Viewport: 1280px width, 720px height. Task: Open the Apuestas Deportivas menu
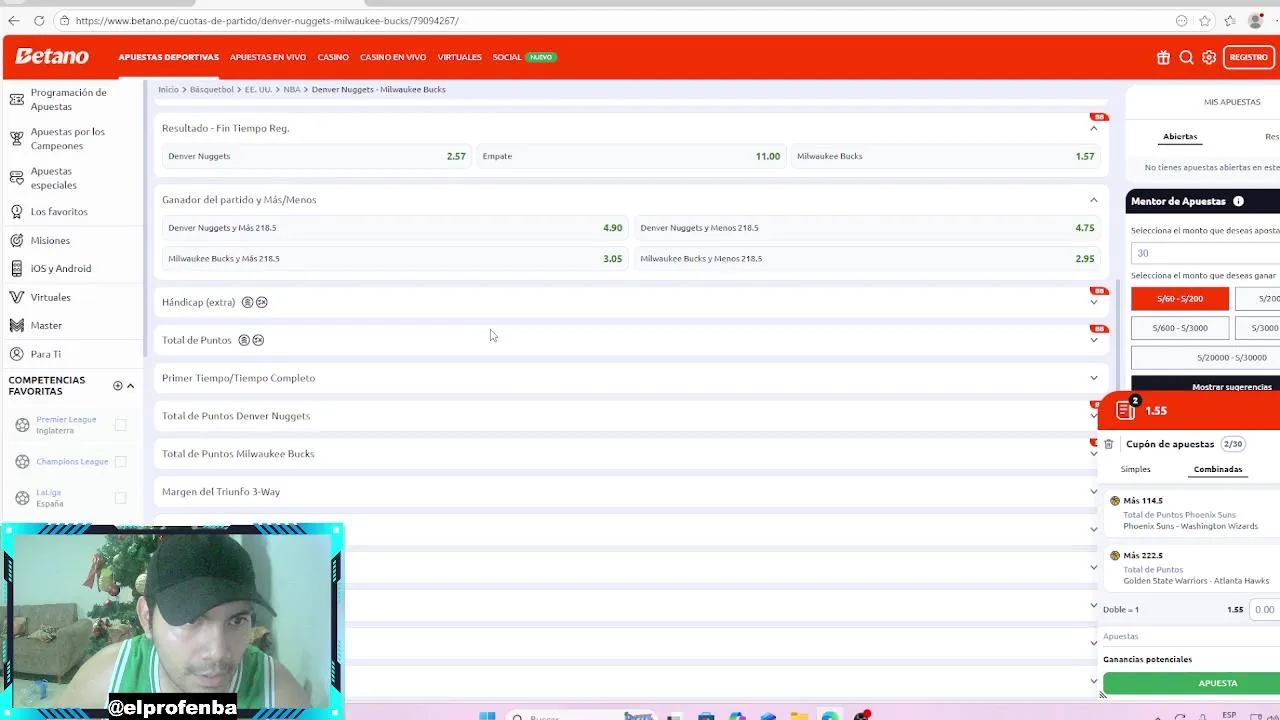(x=168, y=57)
